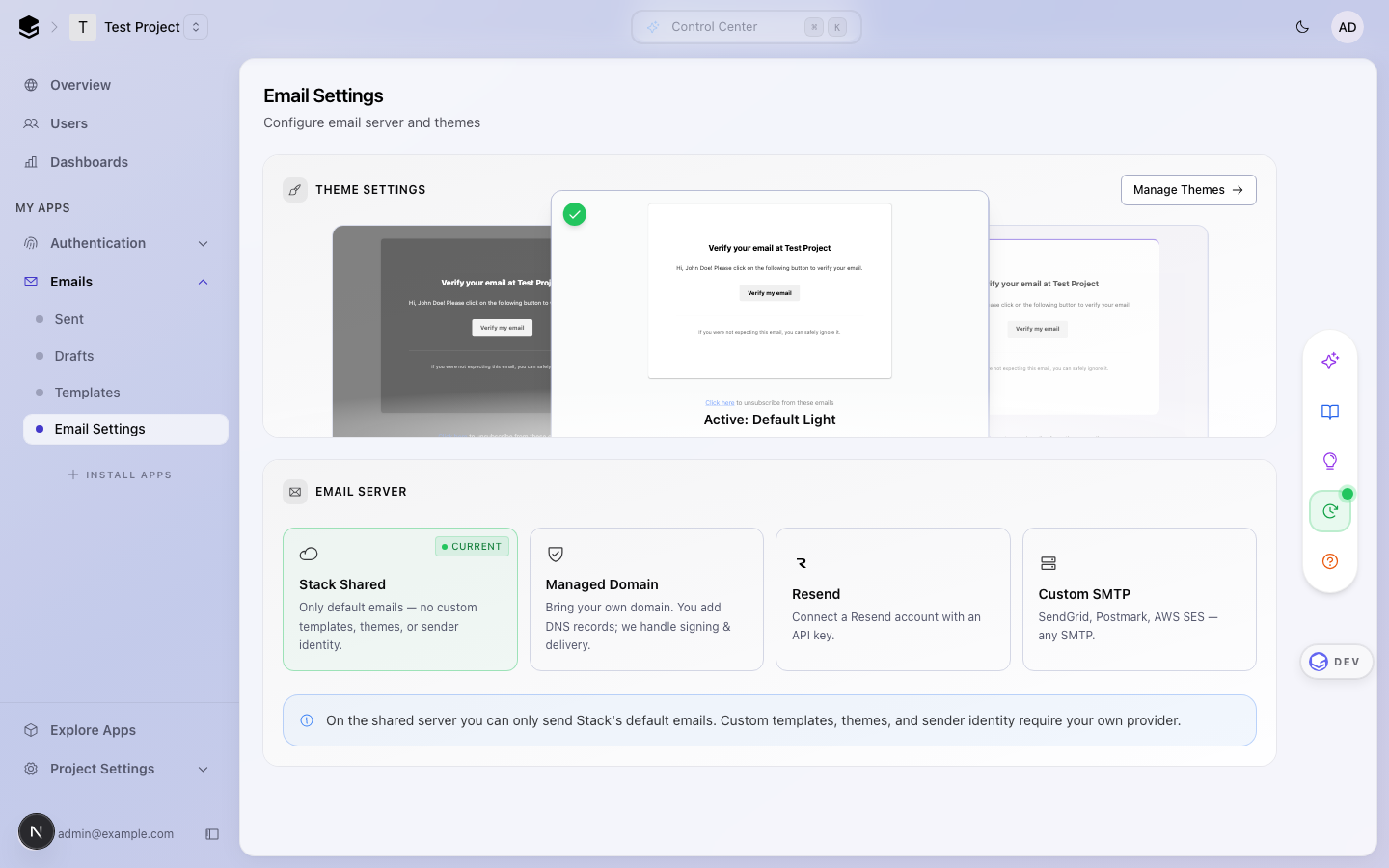
Task: Select the dark theme preview thumbnail
Action: (x=442, y=331)
